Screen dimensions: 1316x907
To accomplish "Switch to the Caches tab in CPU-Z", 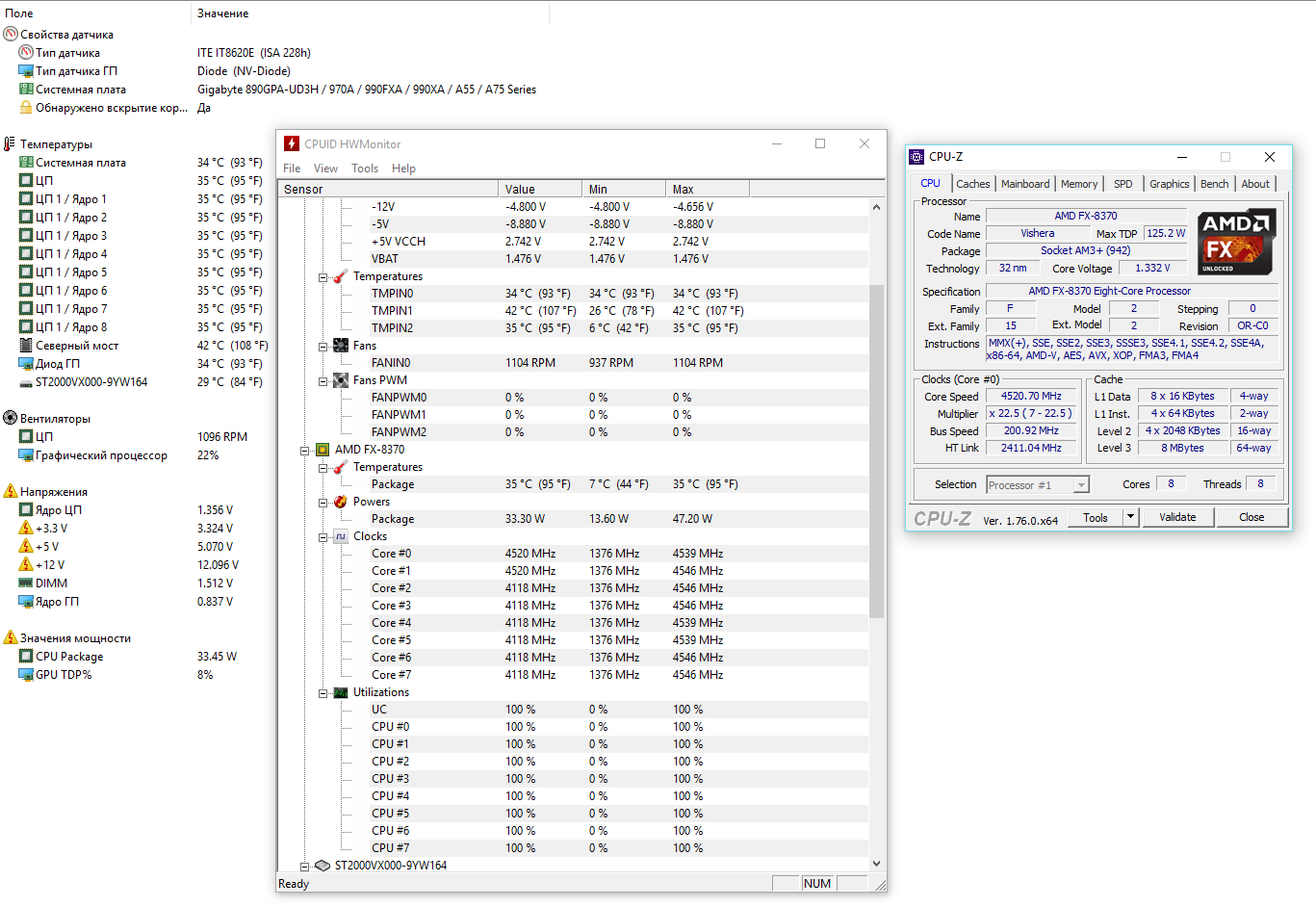I will pyautogui.click(x=973, y=184).
